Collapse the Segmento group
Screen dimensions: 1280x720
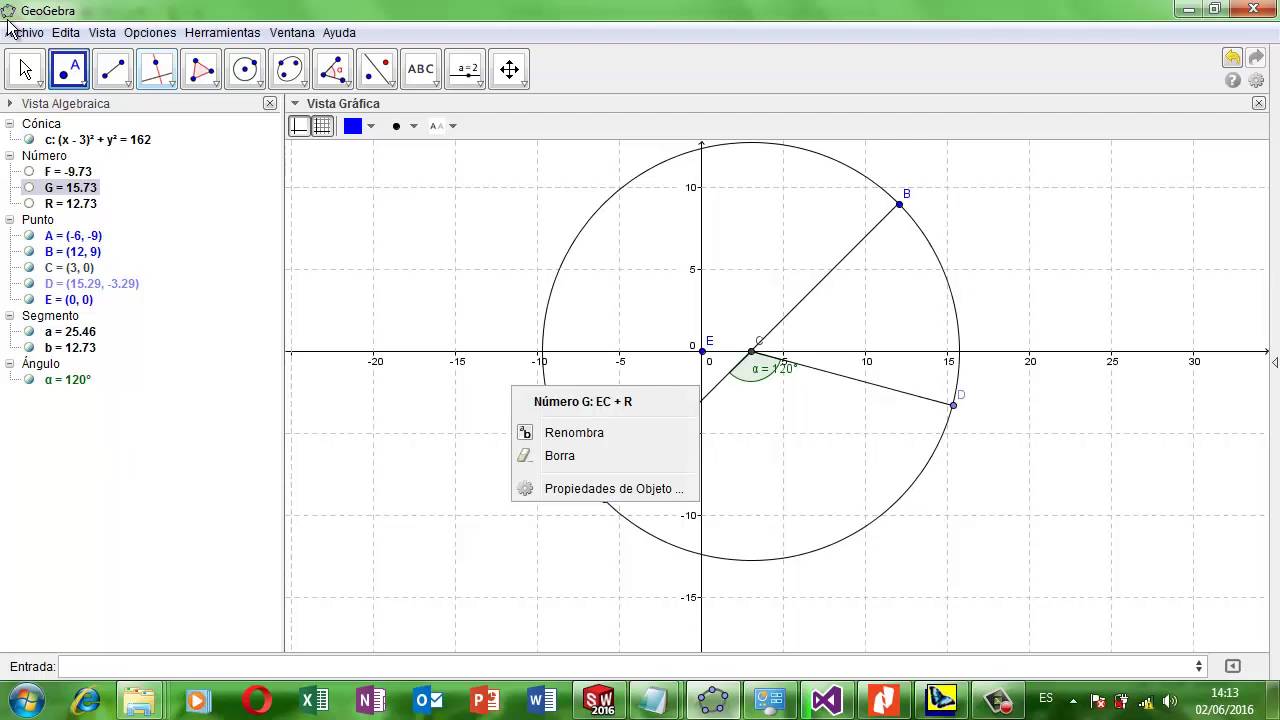(x=10, y=316)
